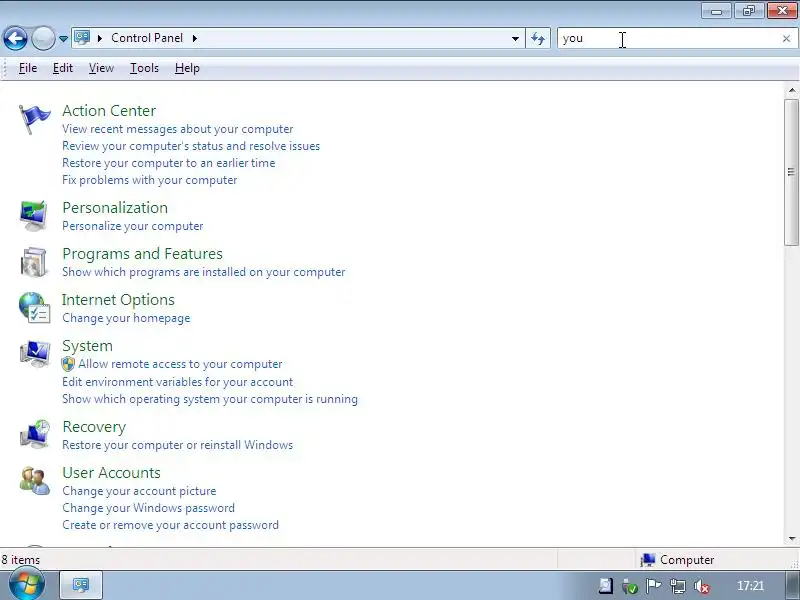
Task: Open Restore your computer or reinstall Windows
Action: tap(178, 445)
